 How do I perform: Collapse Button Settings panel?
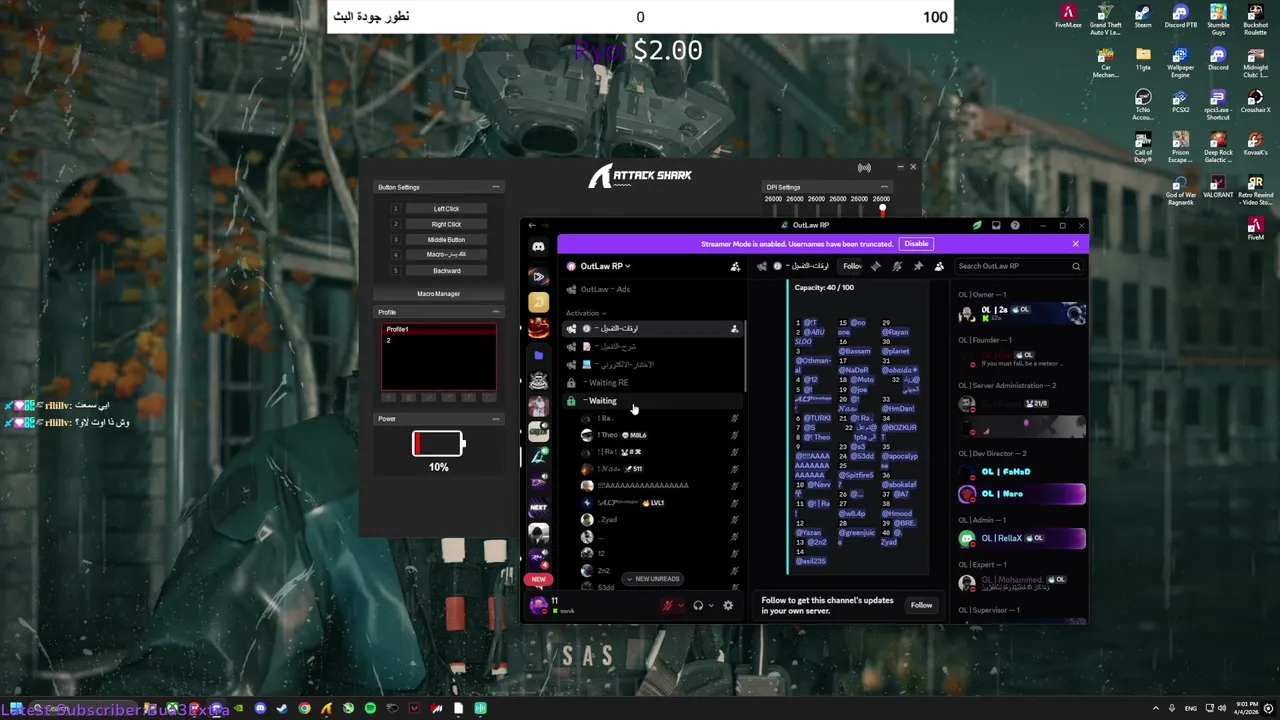click(x=495, y=187)
